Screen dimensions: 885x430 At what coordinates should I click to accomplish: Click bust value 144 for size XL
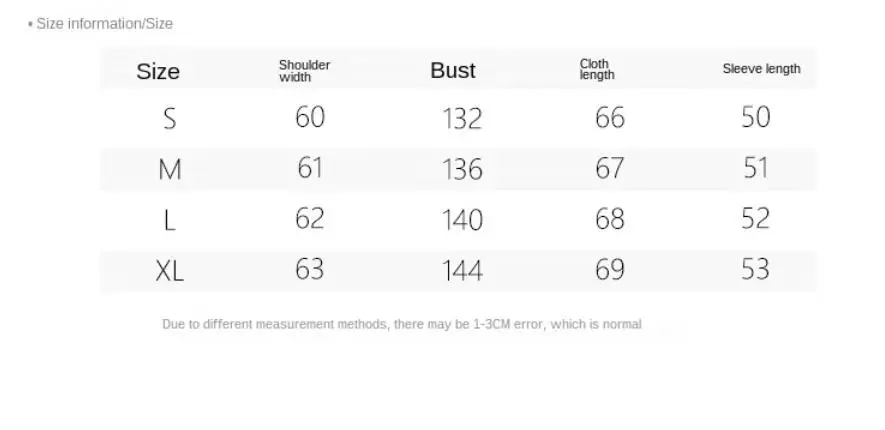point(462,270)
